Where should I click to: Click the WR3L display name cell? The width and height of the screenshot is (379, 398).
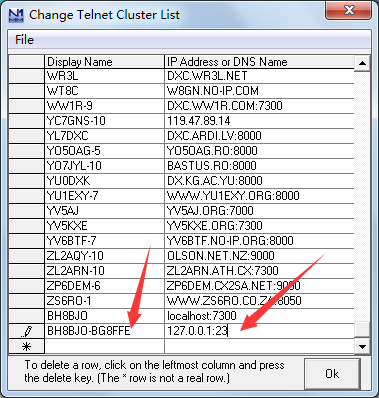(104, 76)
